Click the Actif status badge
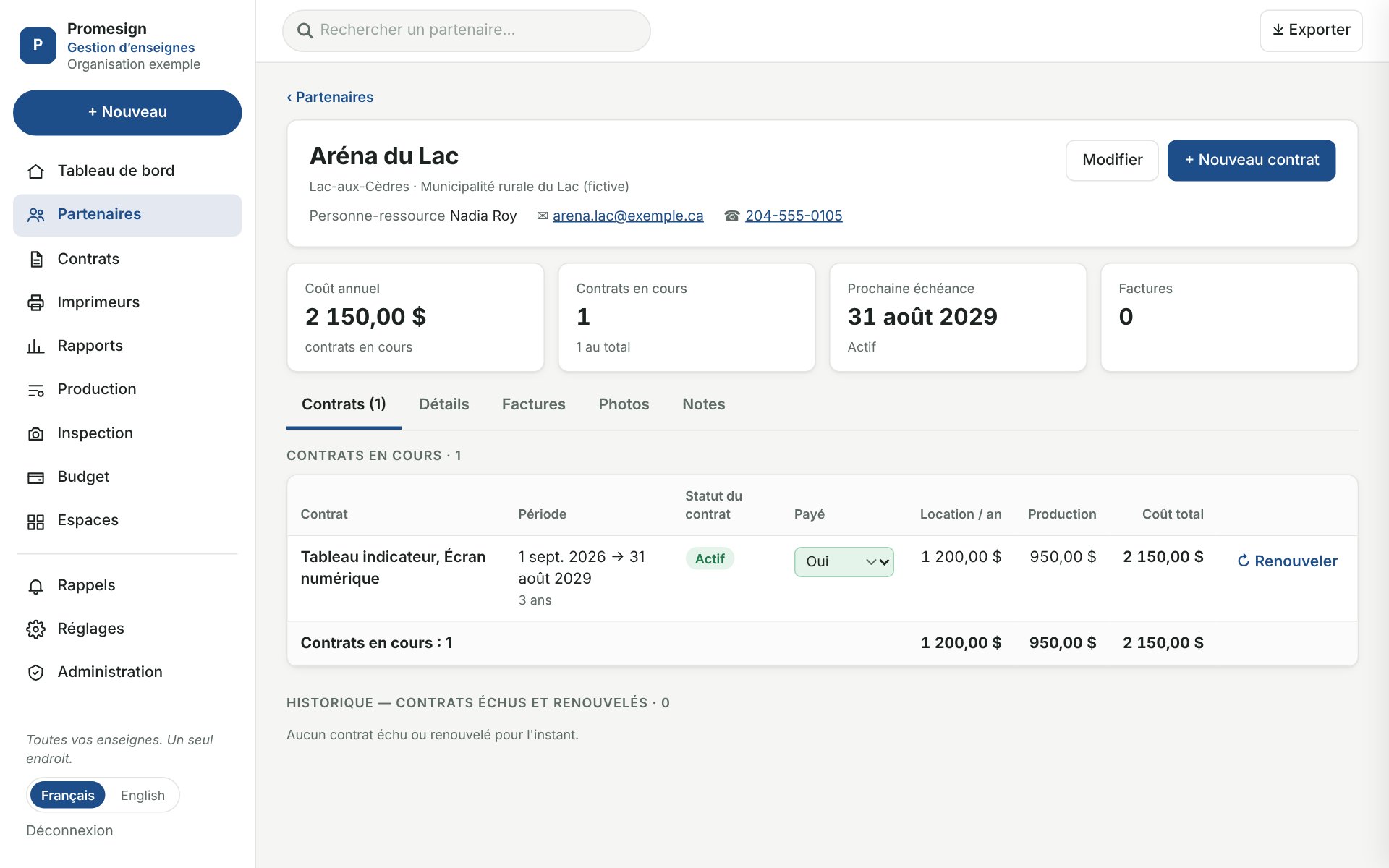Screen dimensions: 1389x868 click(x=710, y=558)
